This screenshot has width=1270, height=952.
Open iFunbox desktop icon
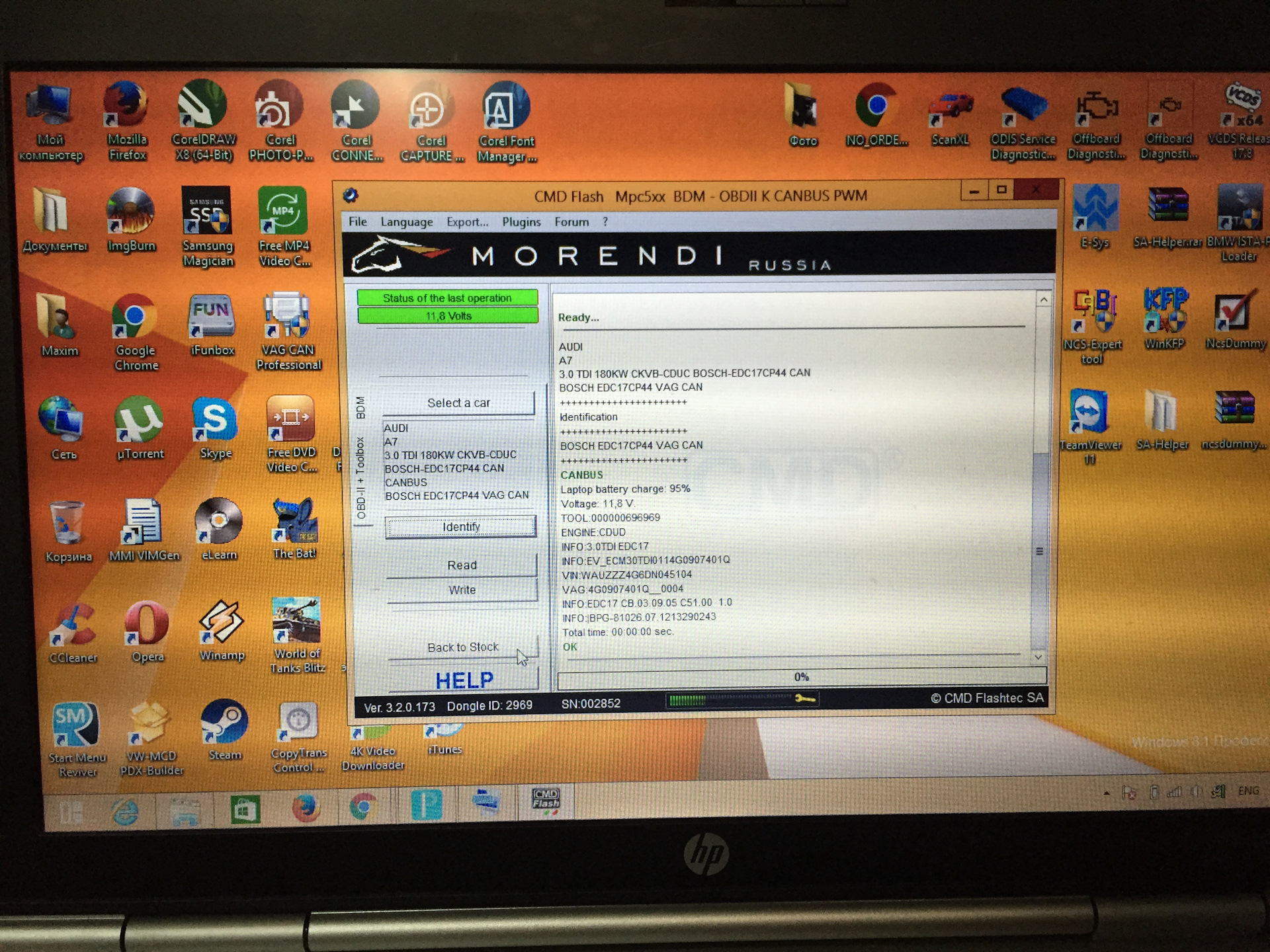(x=212, y=325)
